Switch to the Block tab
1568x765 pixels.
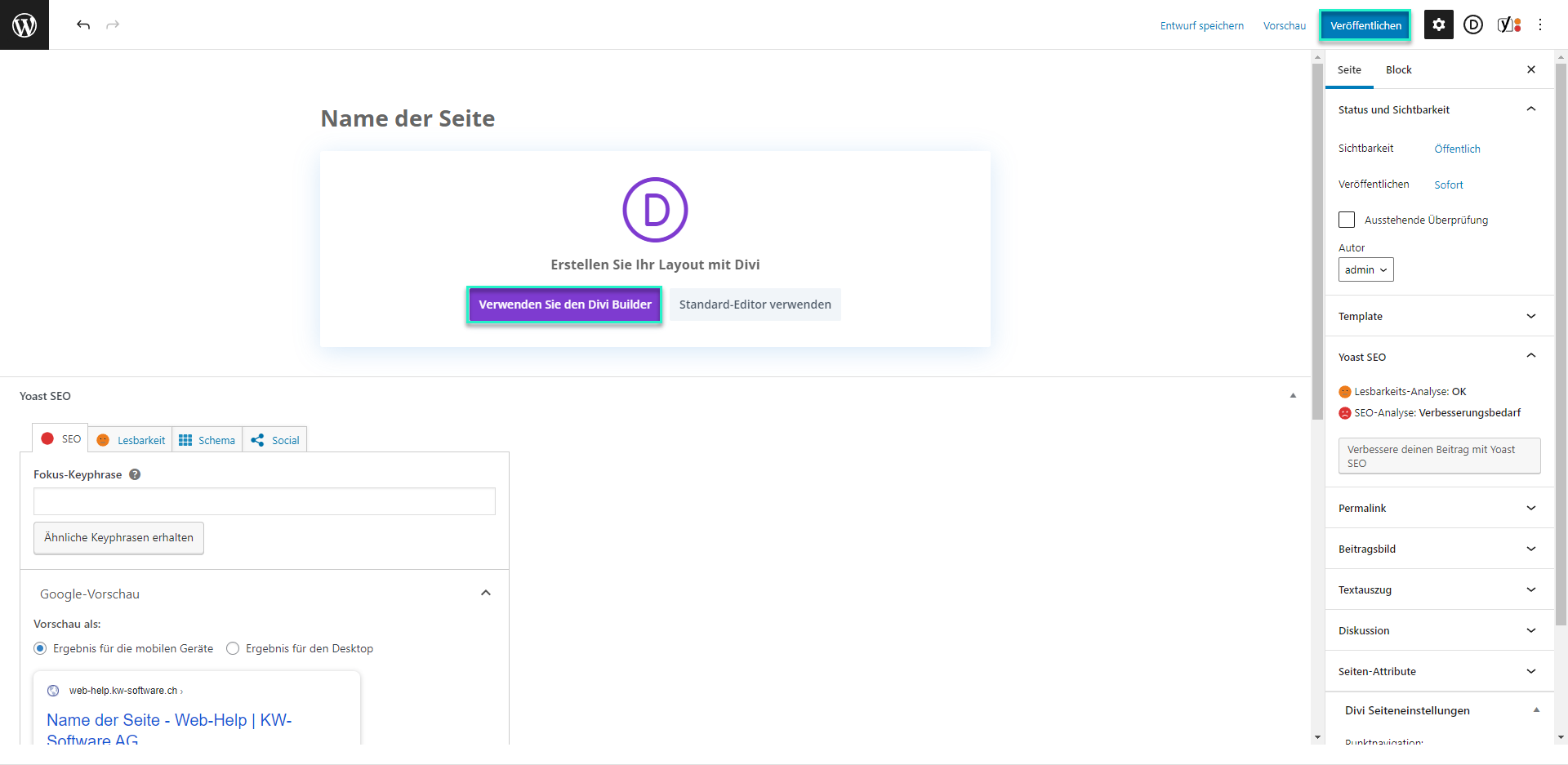[1398, 69]
